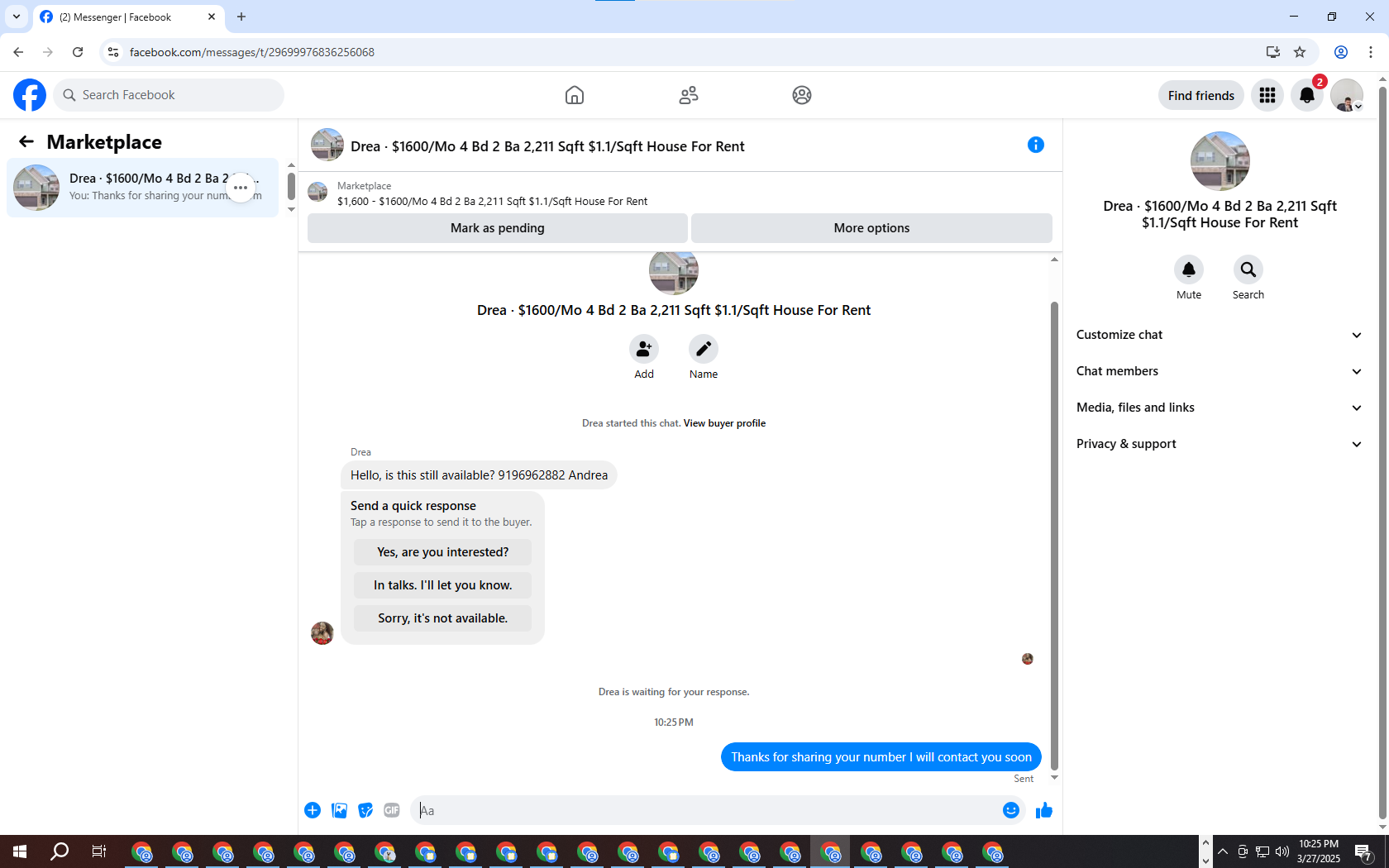Image resolution: width=1389 pixels, height=868 pixels.
Task: Select the Messenger | Facebook browser tab
Action: (129, 17)
